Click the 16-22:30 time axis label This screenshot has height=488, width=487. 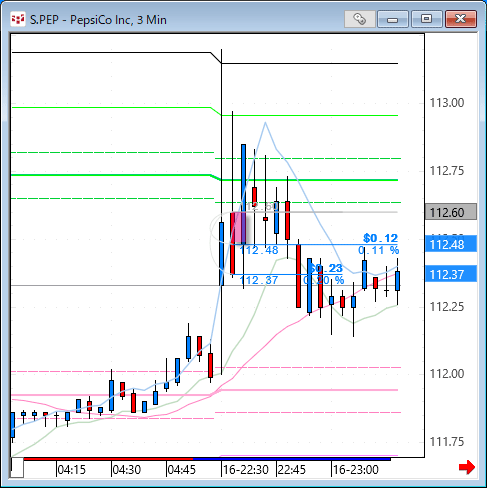coord(246,470)
